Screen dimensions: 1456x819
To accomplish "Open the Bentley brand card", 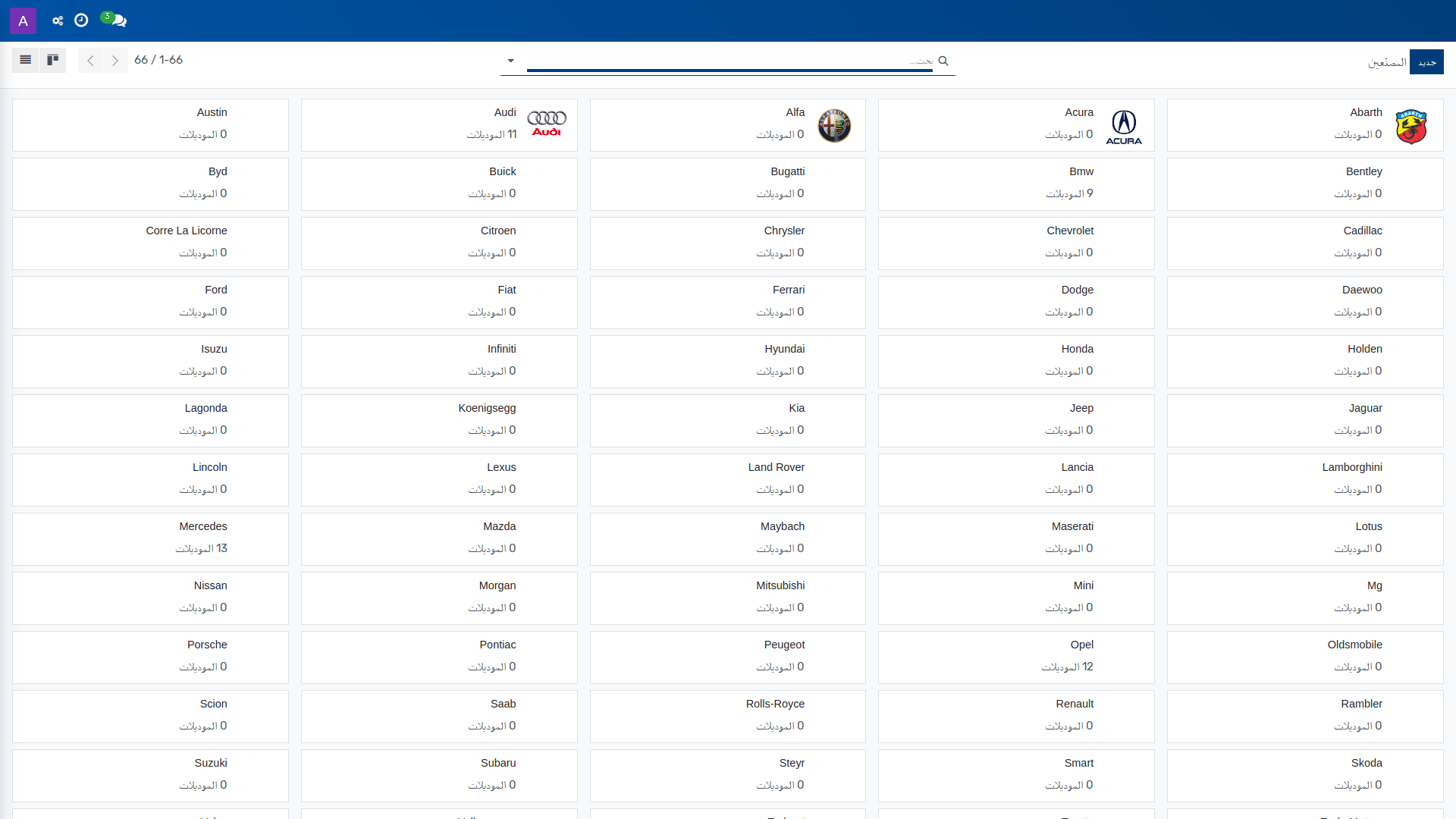I will [1305, 184].
